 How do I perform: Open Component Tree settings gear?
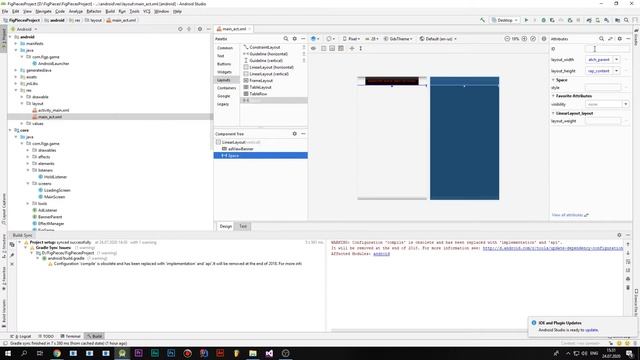(295, 134)
